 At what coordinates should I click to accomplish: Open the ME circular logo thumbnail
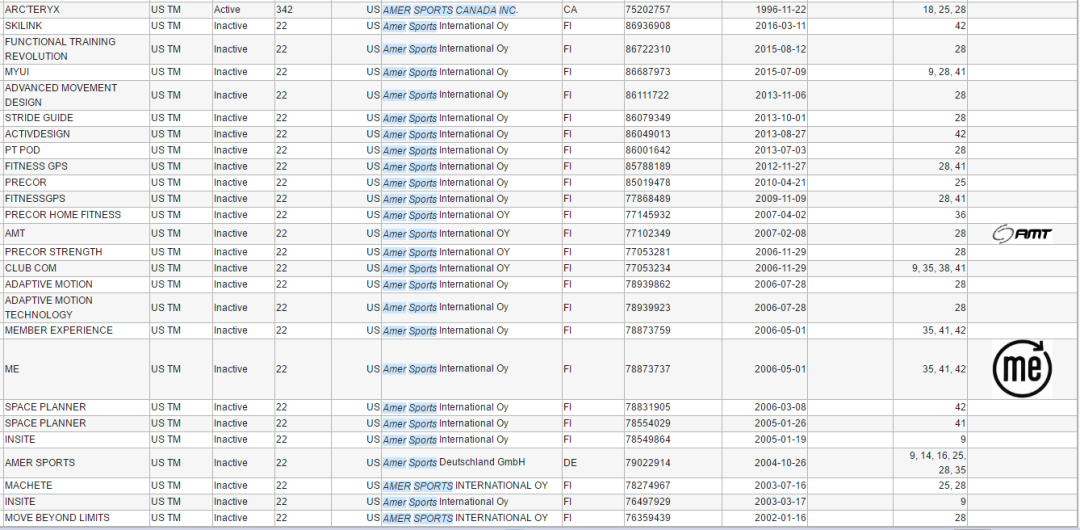click(1022, 369)
